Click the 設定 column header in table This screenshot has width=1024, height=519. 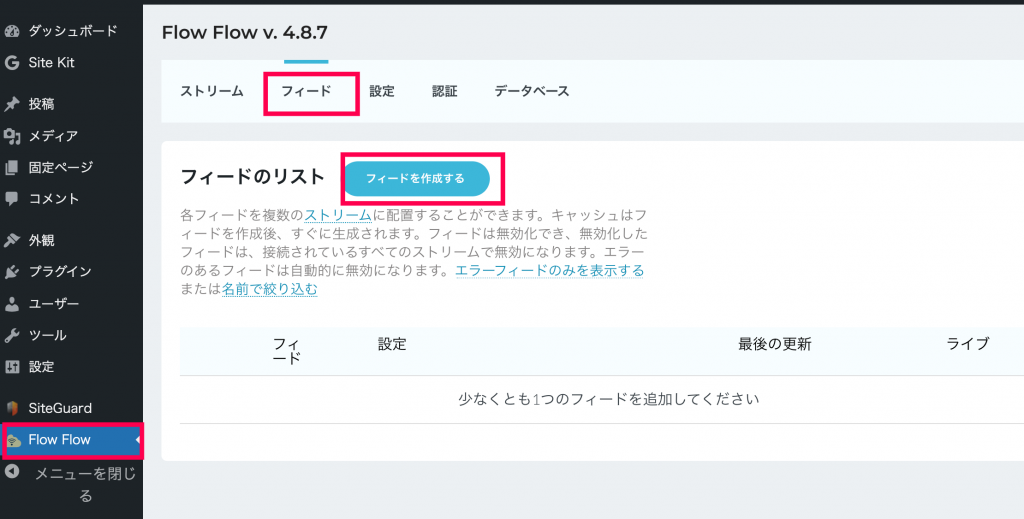click(x=392, y=344)
